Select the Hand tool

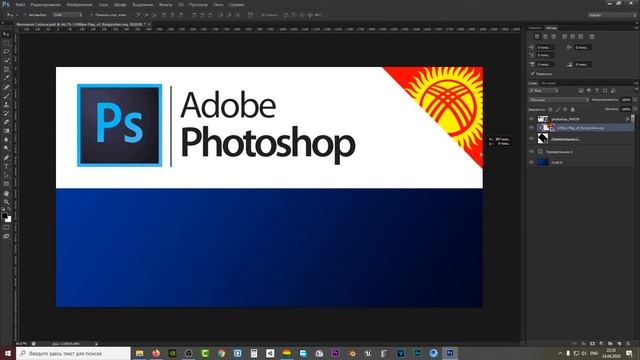pyautogui.click(x=6, y=193)
